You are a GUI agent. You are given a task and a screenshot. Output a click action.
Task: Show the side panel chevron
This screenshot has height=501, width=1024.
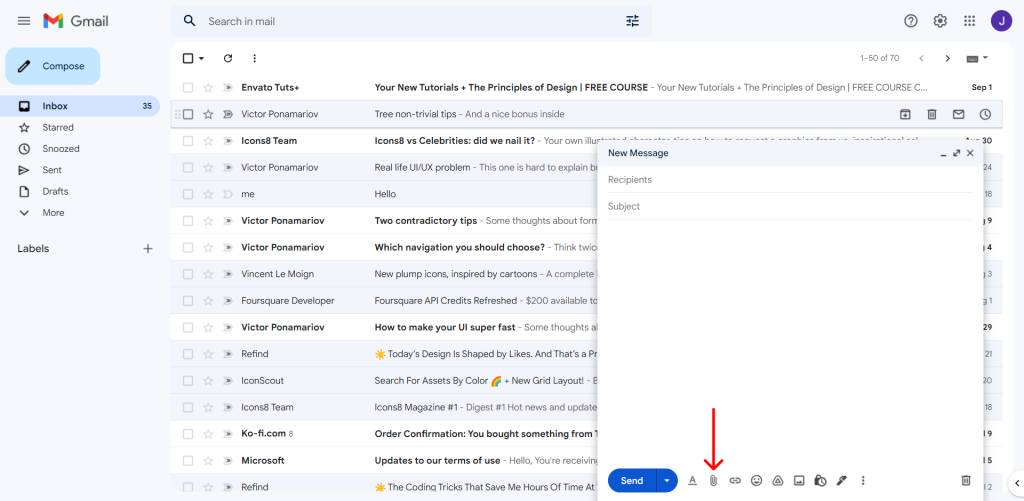click(x=1017, y=483)
